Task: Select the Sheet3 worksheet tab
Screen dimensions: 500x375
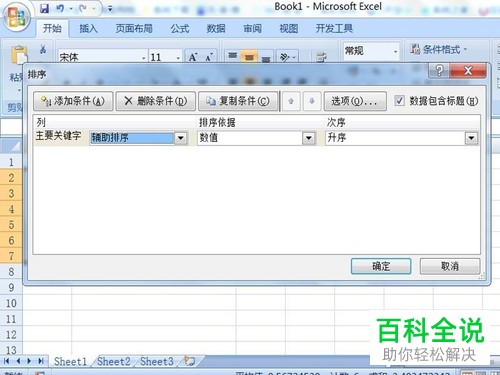Action: click(157, 361)
